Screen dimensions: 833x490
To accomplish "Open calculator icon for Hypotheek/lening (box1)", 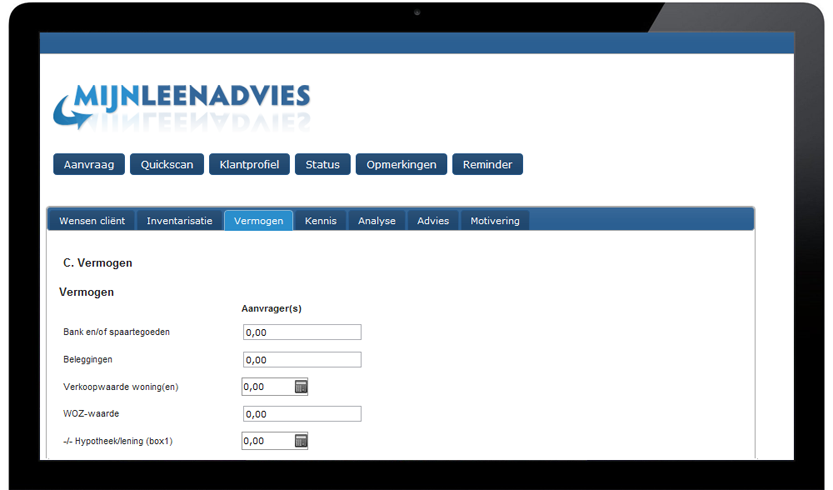I will coord(301,441).
